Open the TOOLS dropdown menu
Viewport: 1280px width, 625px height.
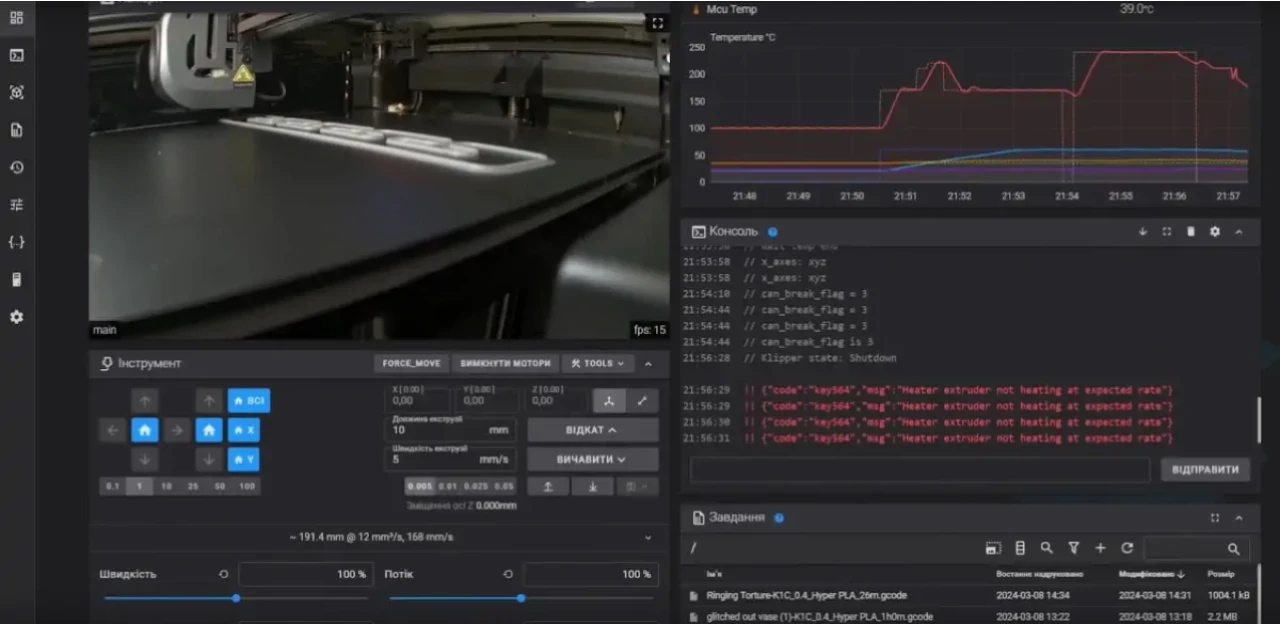[x=597, y=364]
